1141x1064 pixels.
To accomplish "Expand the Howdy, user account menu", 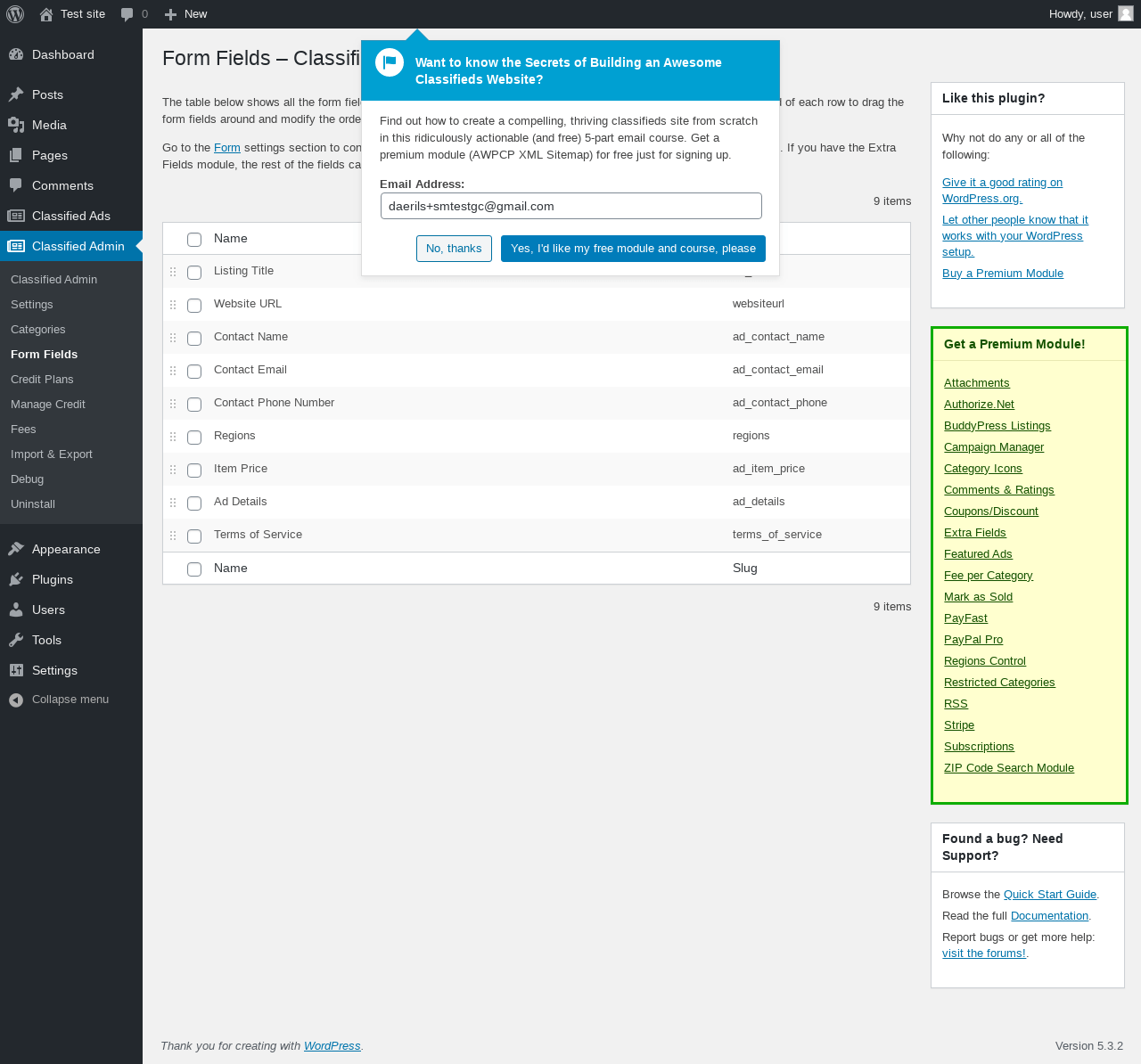I will coord(1080,14).
